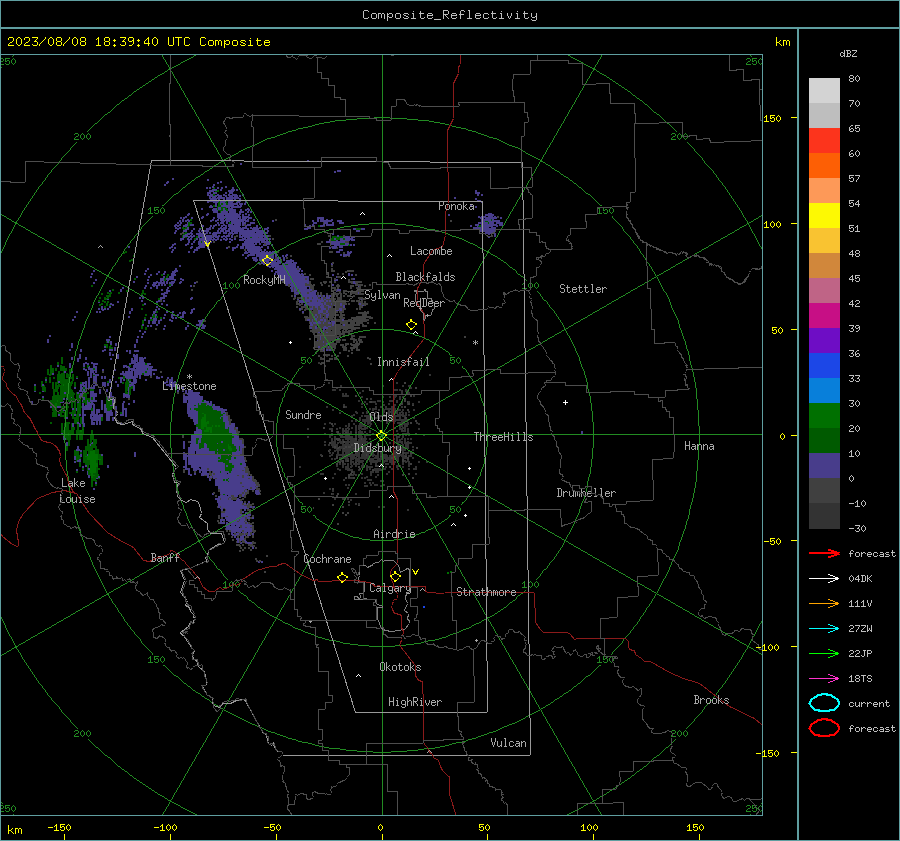Click the 54 dBZ yellow color swatch
This screenshot has height=841, width=900.
pos(824,216)
